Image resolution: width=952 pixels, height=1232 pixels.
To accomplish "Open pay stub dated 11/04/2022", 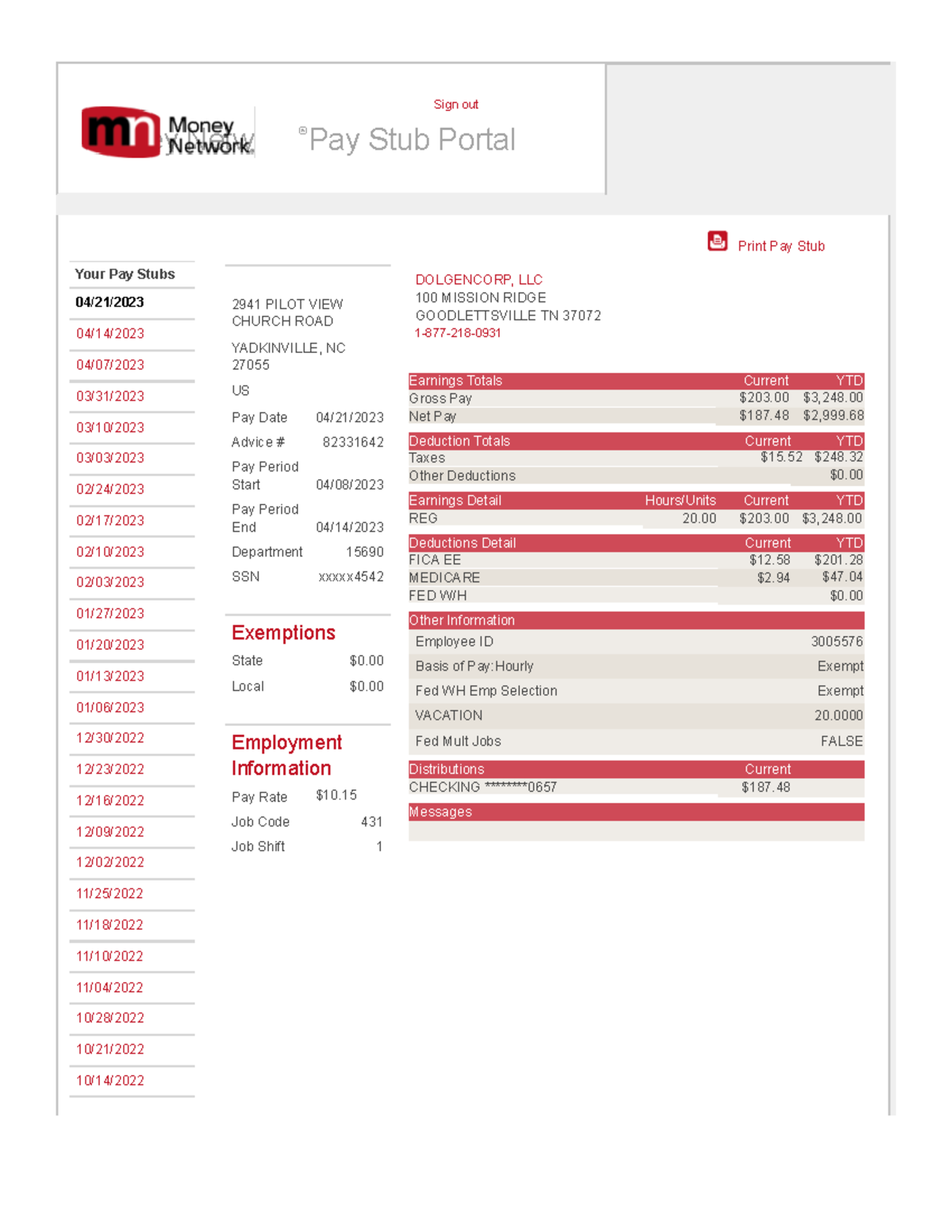I will point(109,988).
